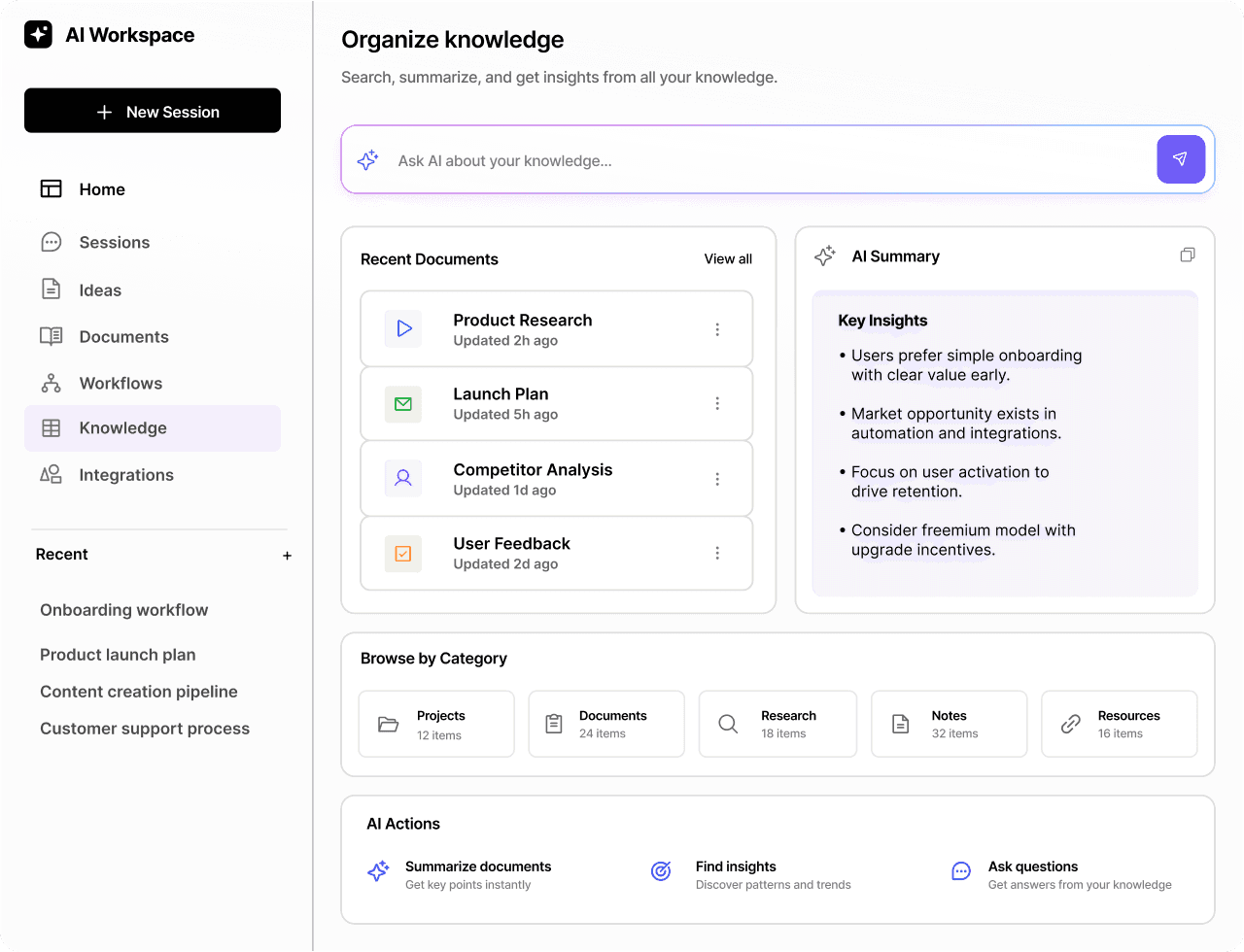Copy the AI Summary using the copy icon
This screenshot has width=1244, height=952.
tap(1188, 255)
